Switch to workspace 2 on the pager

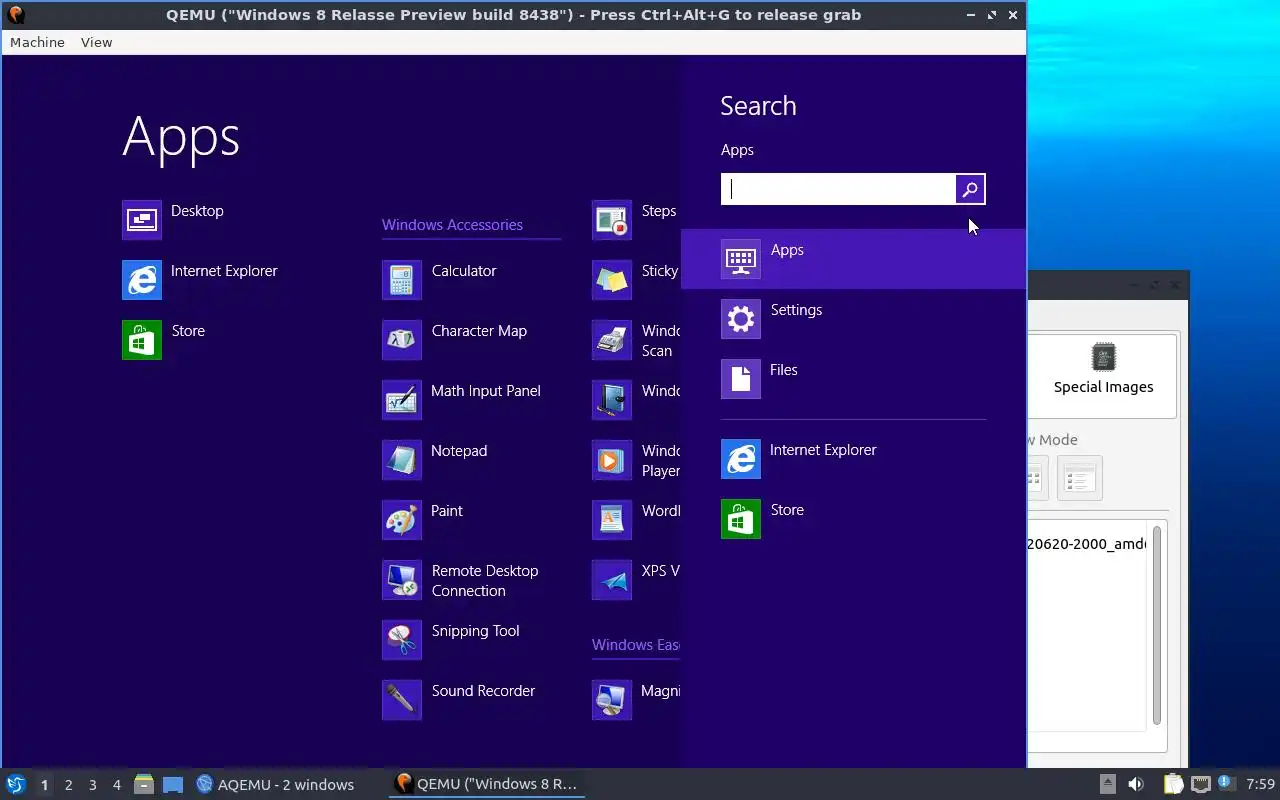pyautogui.click(x=68, y=785)
